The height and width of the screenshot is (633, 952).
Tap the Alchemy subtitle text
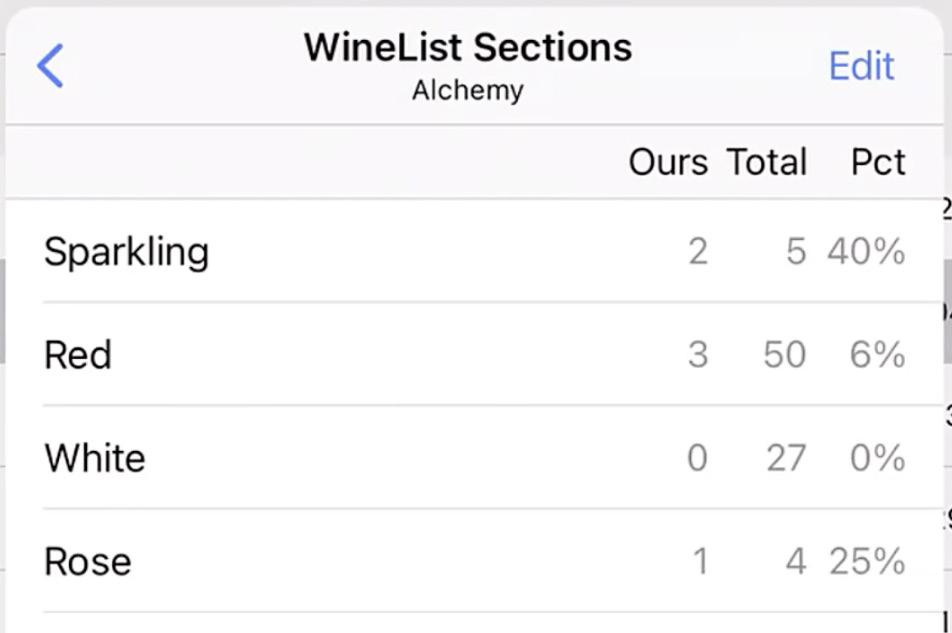click(468, 90)
